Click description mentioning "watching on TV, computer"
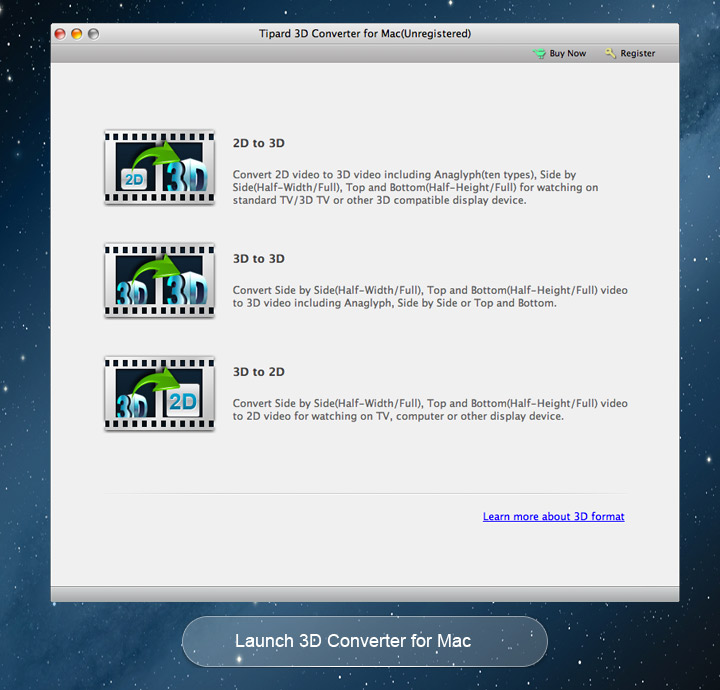Image resolution: width=720 pixels, height=690 pixels. [x=430, y=410]
